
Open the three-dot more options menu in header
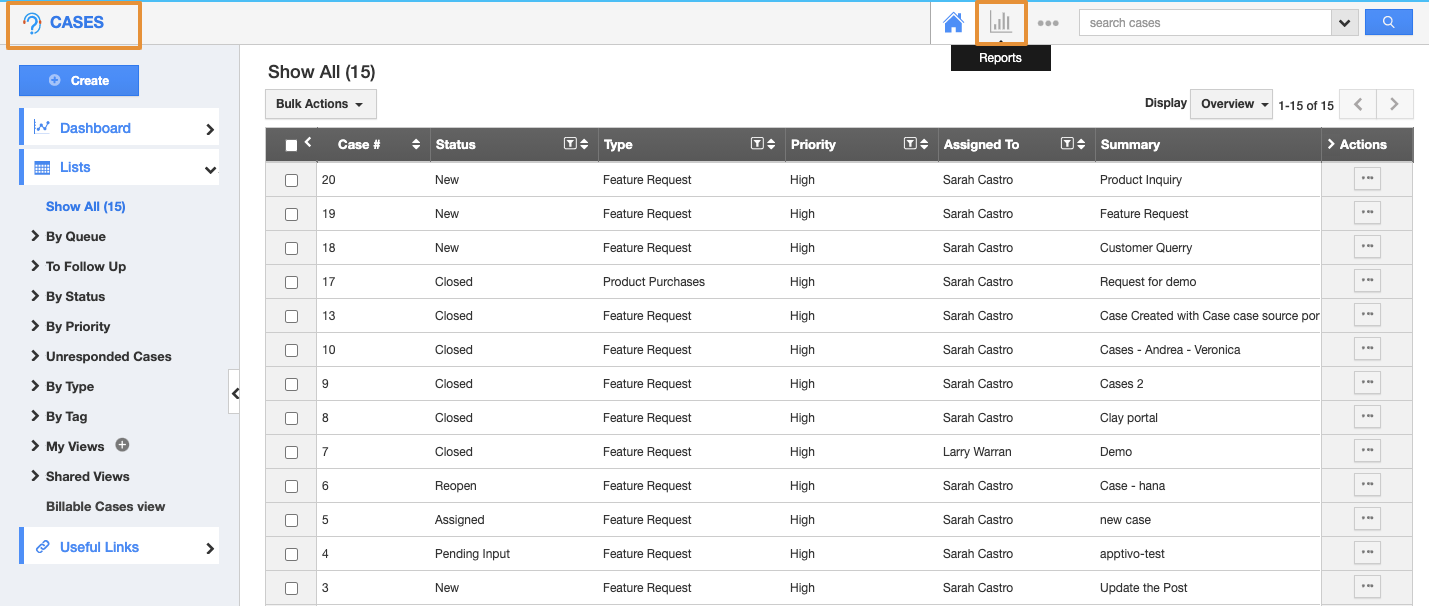[x=1047, y=23]
